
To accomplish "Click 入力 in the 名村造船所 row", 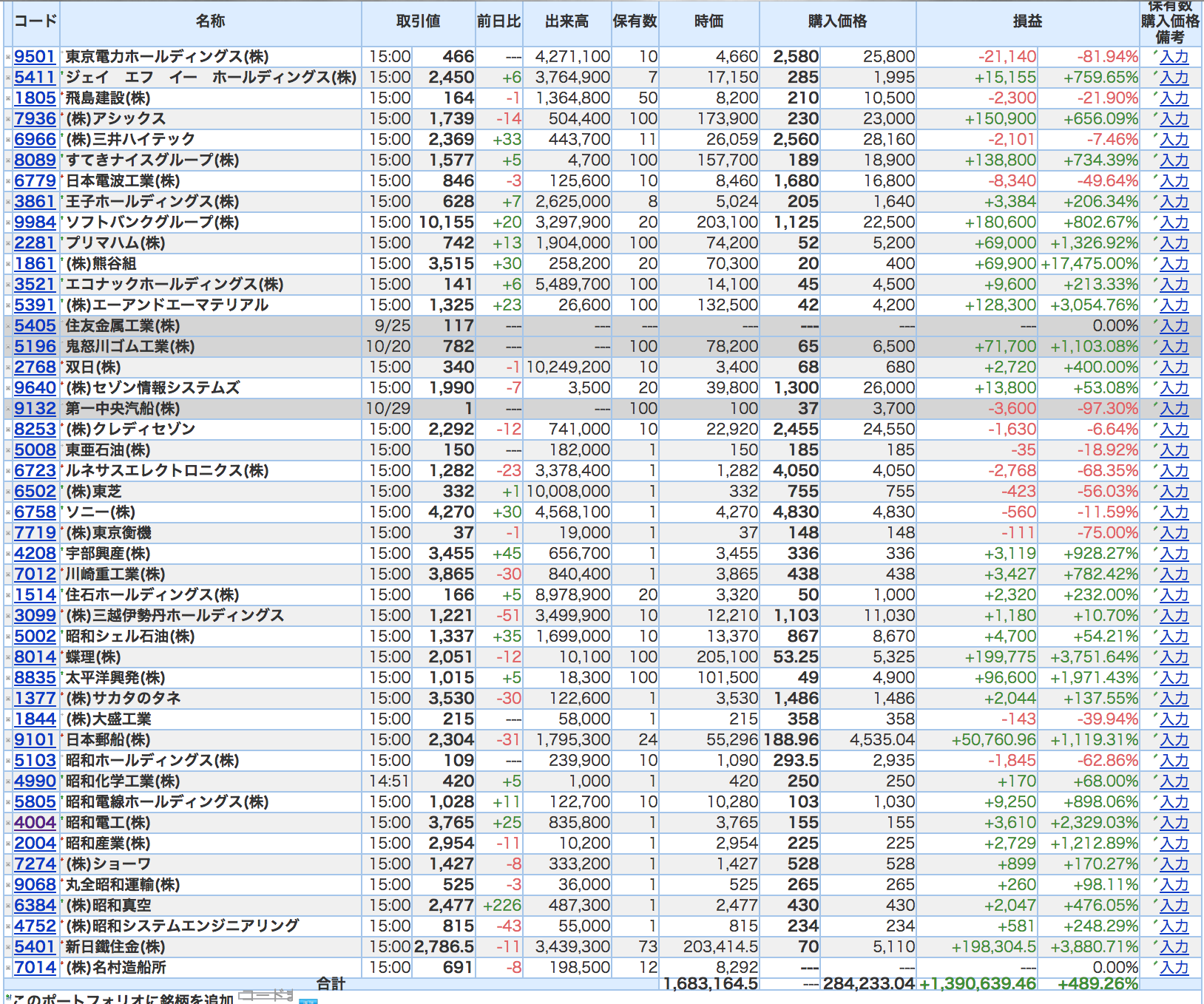I will (x=1174, y=968).
